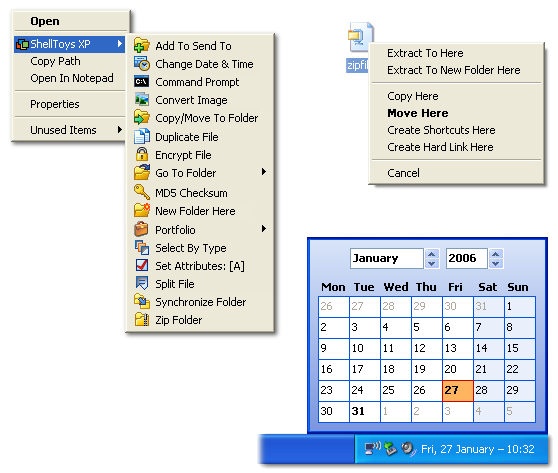Increase the month with the up arrow
The width and height of the screenshot is (558, 473).
432,254
